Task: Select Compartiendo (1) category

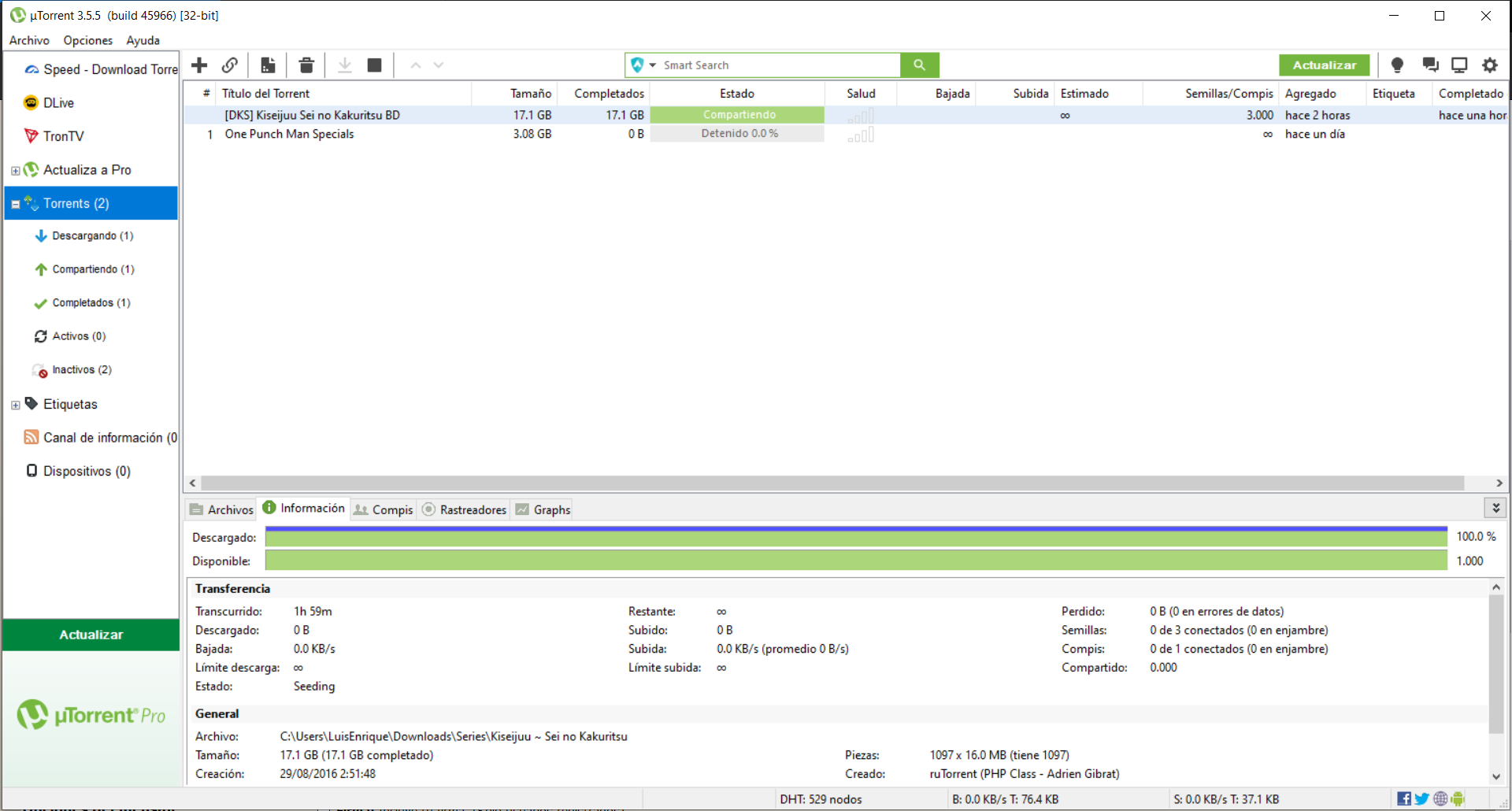Action: [84, 269]
